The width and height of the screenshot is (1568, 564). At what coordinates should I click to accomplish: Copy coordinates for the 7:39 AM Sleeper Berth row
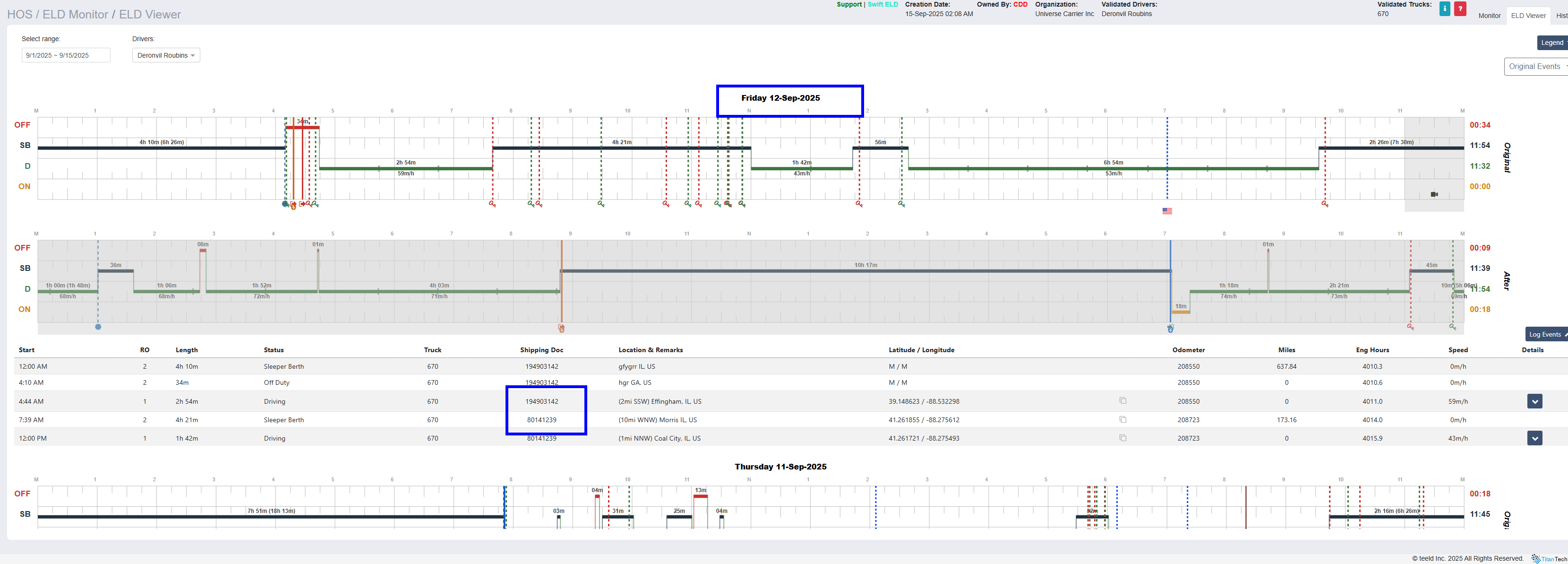(x=1122, y=420)
